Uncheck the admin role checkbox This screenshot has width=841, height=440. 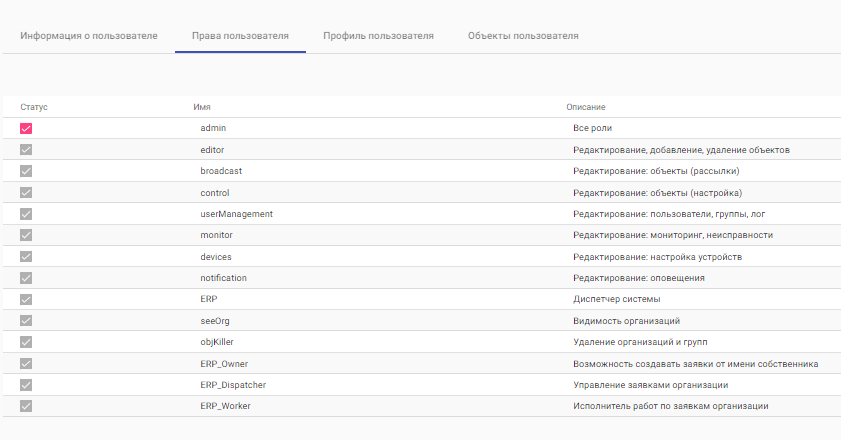(x=26, y=128)
